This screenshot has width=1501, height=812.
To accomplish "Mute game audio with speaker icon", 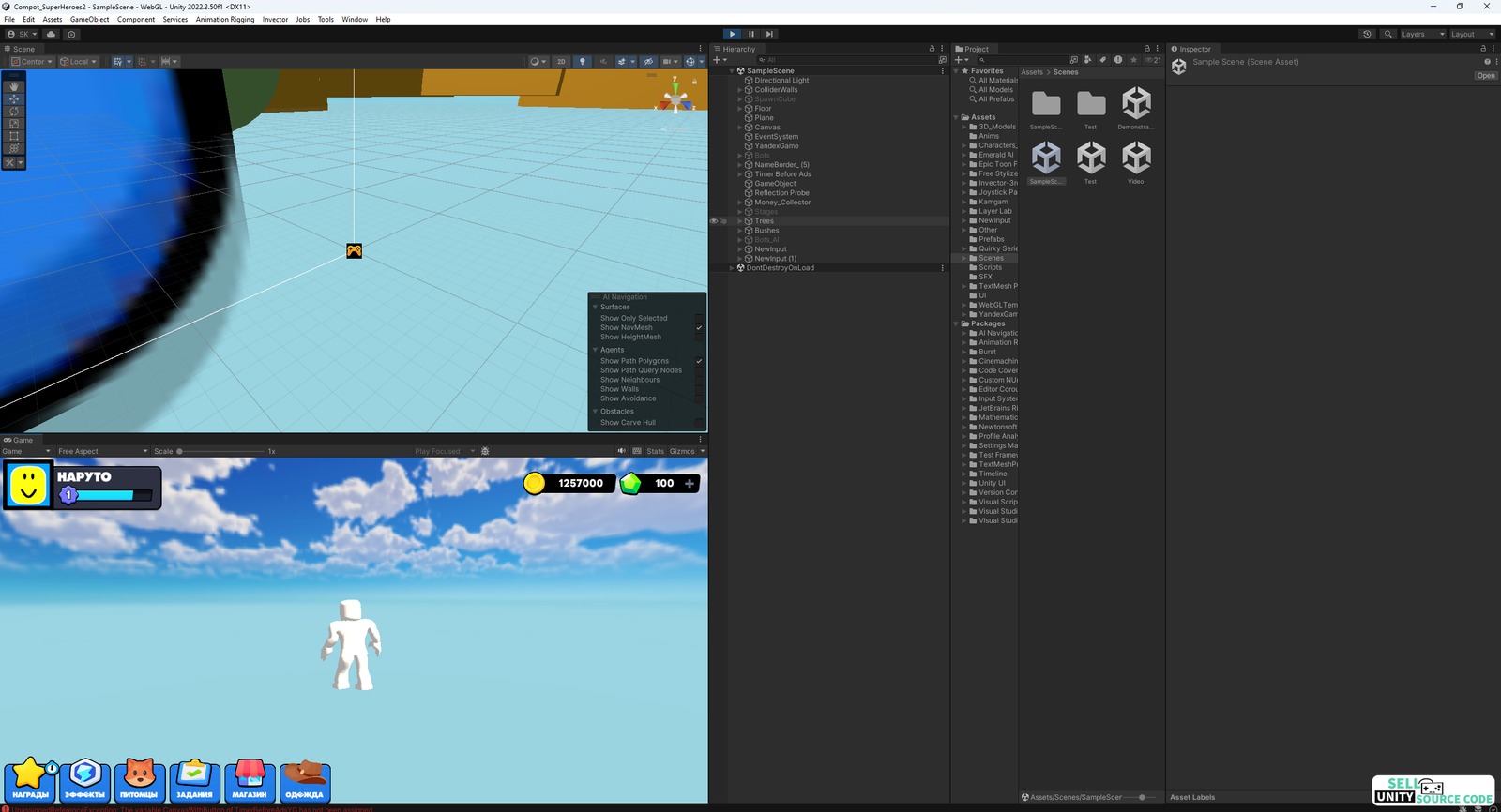I will (x=621, y=451).
